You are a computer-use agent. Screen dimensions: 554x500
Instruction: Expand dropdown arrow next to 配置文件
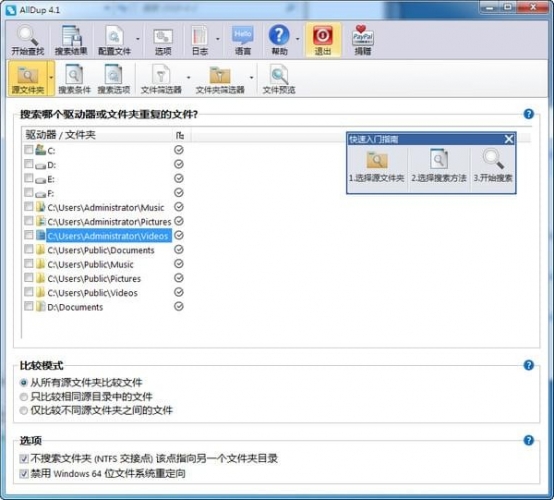click(138, 39)
